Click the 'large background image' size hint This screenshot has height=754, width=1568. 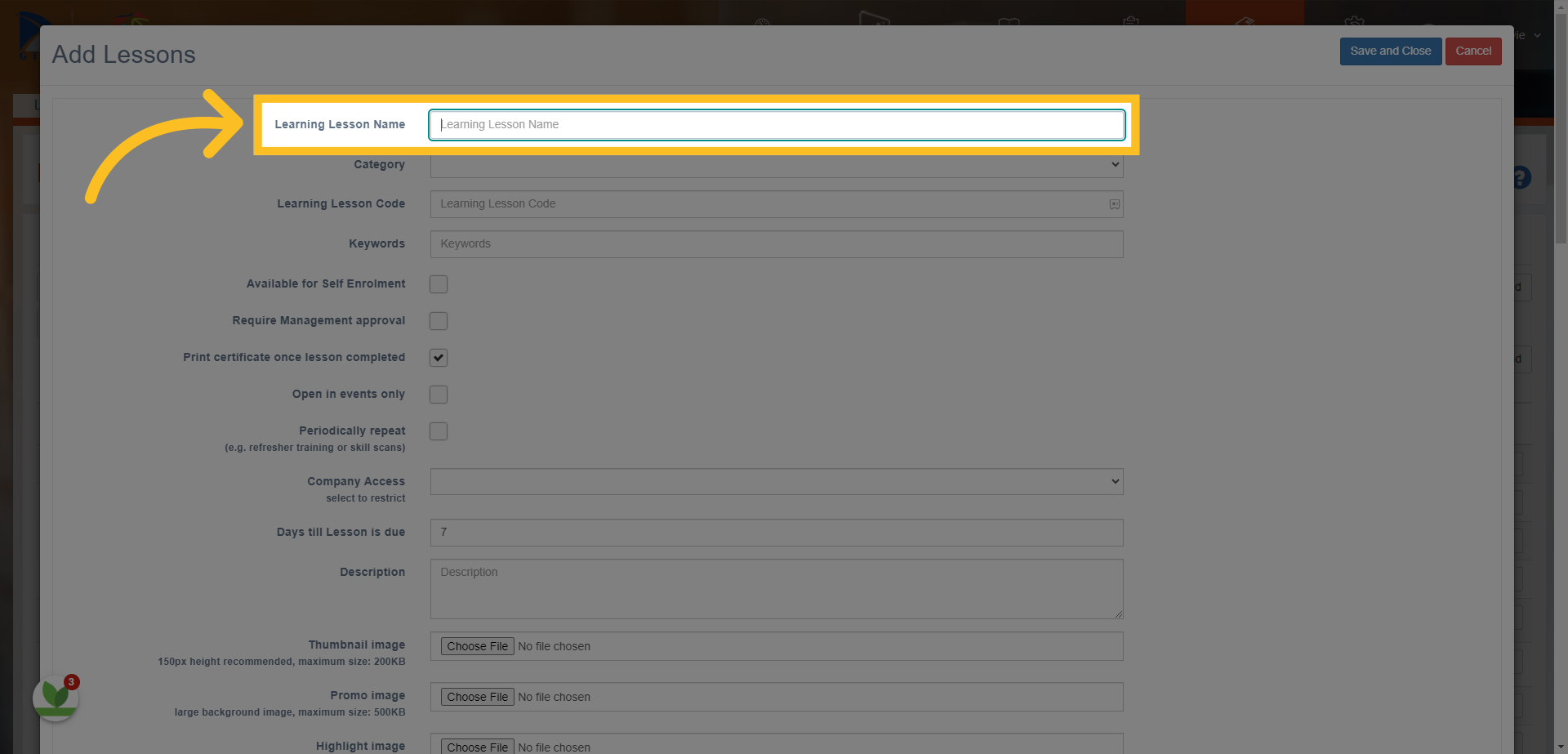(x=290, y=712)
